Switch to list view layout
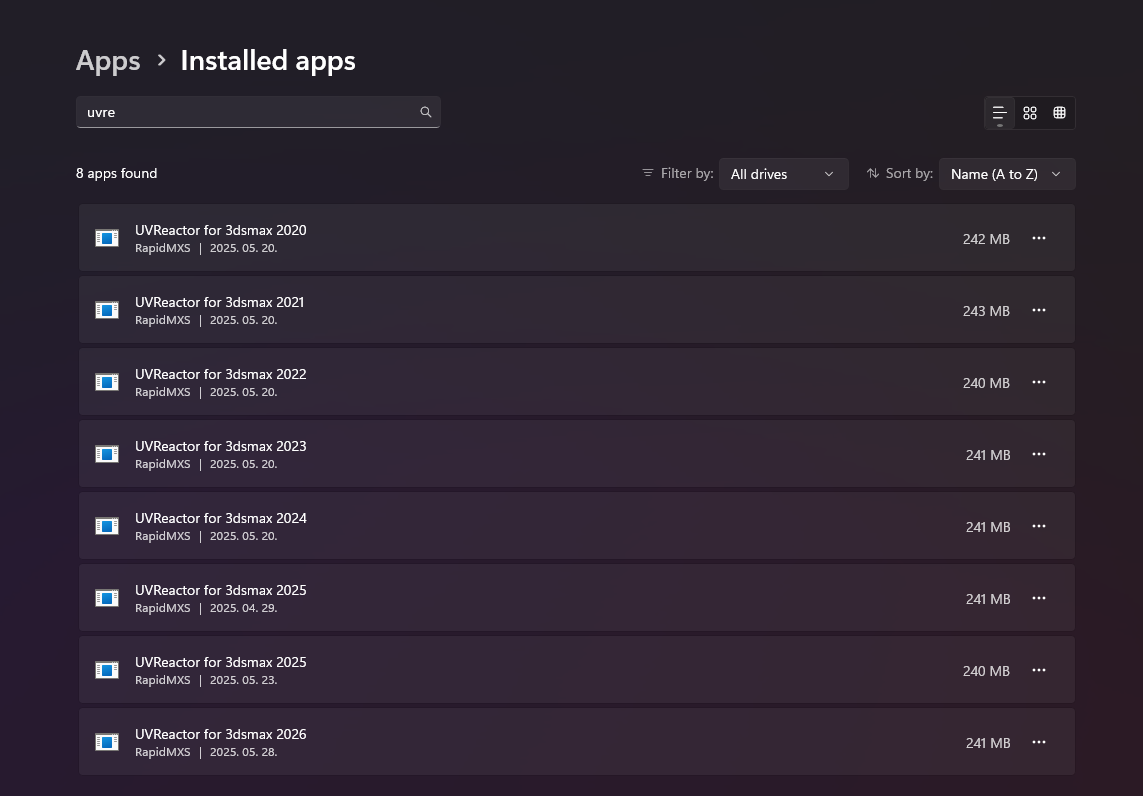The image size is (1143, 796). coord(999,113)
